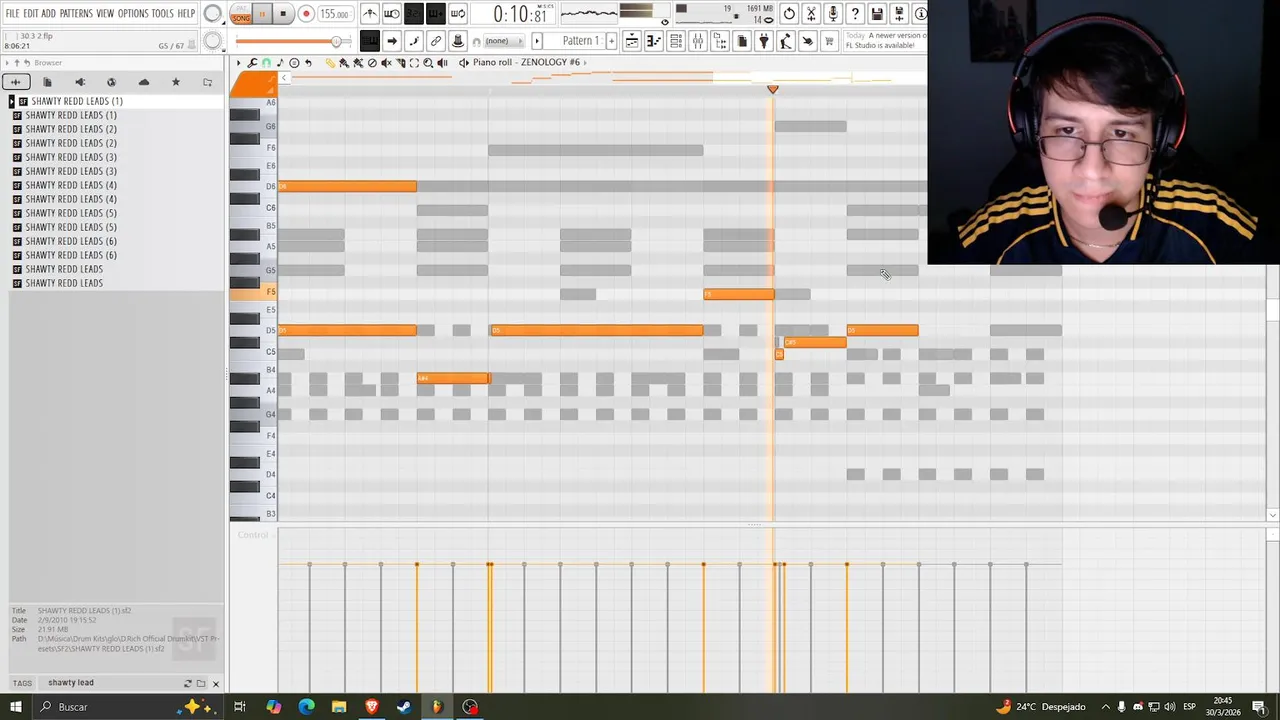Image resolution: width=1280 pixels, height=720 pixels.
Task: Toggle the piano roll magnet snap
Action: pyautogui.click(x=266, y=63)
